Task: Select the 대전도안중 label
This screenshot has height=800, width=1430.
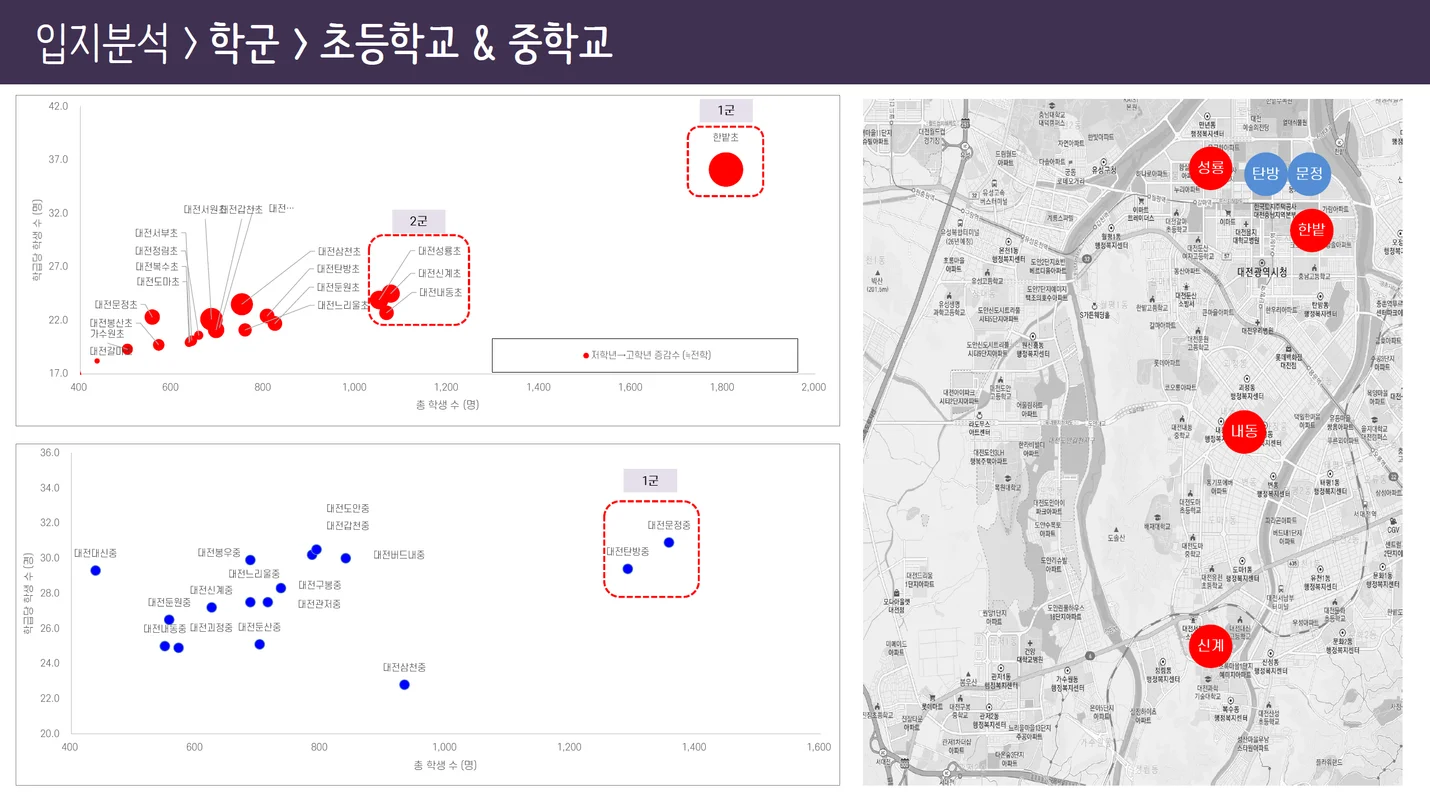Action: [348, 508]
